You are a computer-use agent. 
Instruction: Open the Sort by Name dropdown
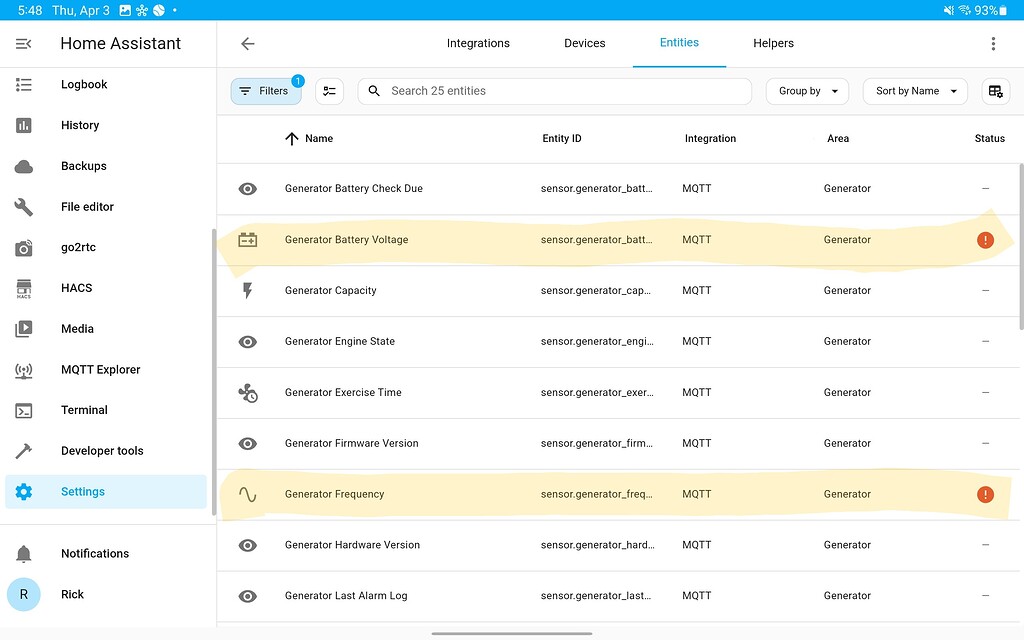coord(914,90)
